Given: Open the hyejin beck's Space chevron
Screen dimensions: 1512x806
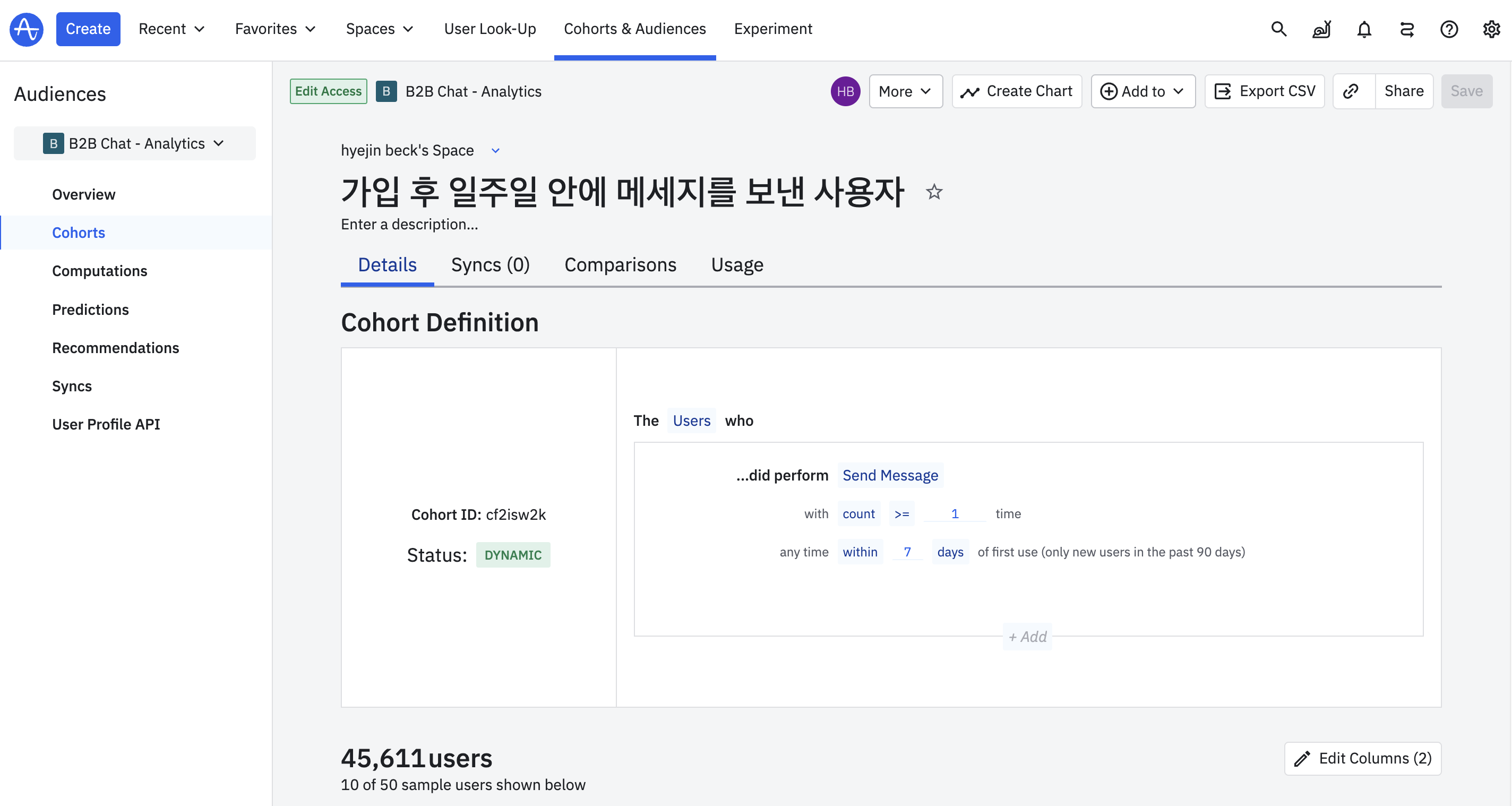Looking at the screenshot, I should [495, 151].
